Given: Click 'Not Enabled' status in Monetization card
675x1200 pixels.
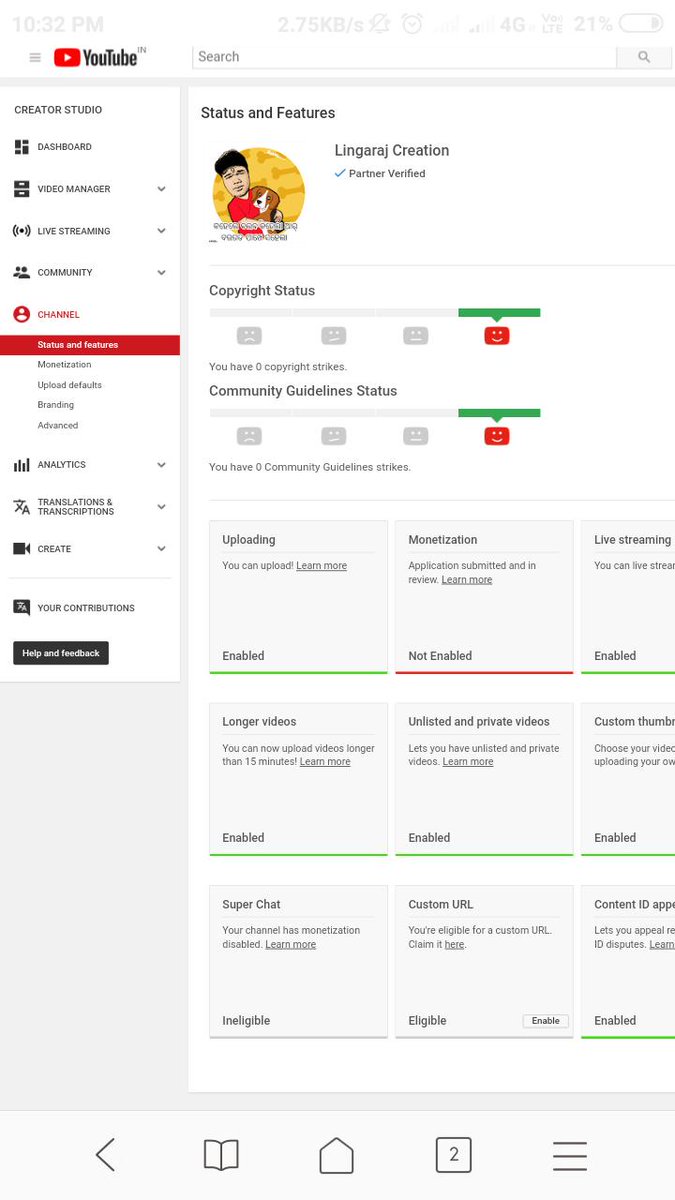Looking at the screenshot, I should [440, 656].
